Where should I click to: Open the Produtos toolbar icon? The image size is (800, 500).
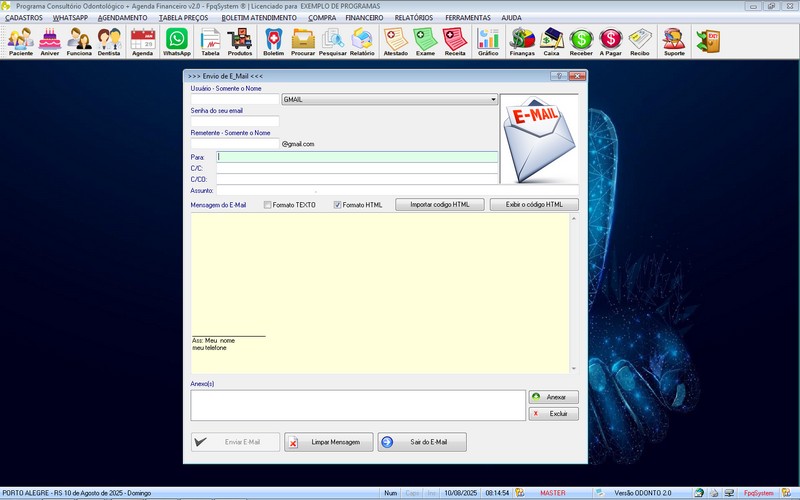[240, 41]
